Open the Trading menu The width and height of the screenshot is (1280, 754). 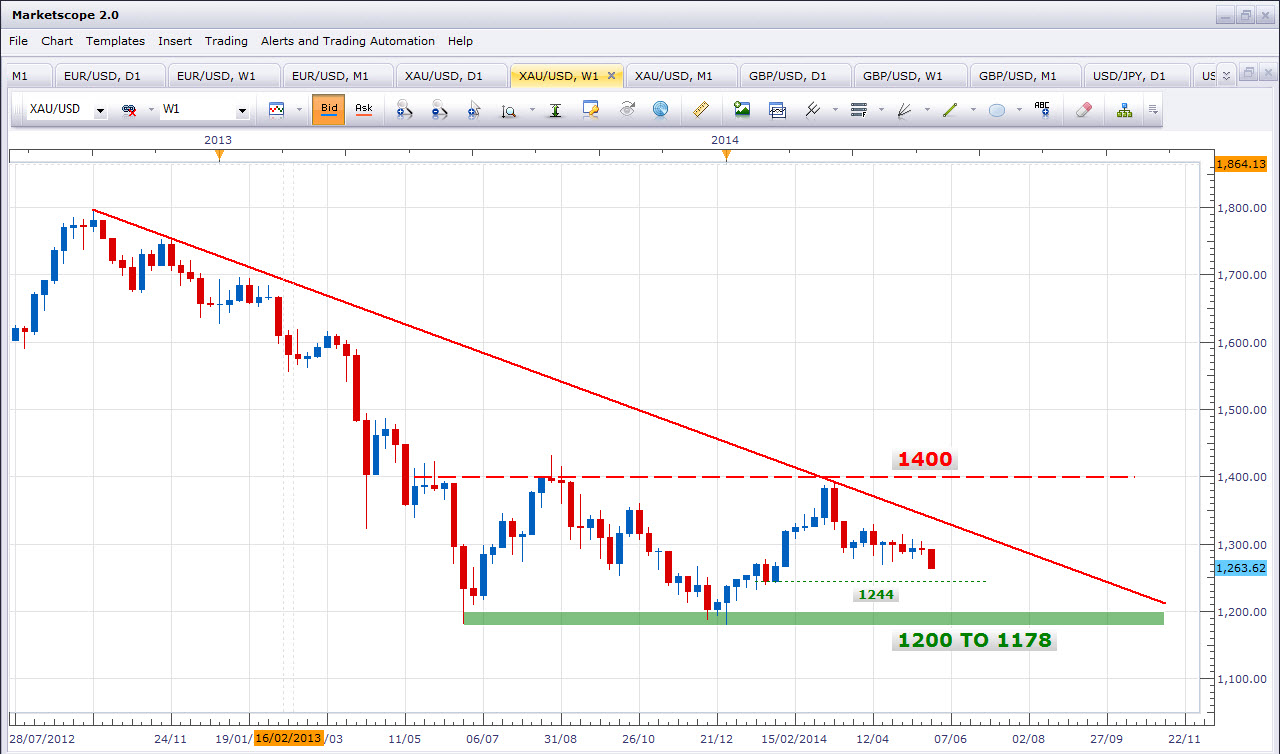(226, 41)
